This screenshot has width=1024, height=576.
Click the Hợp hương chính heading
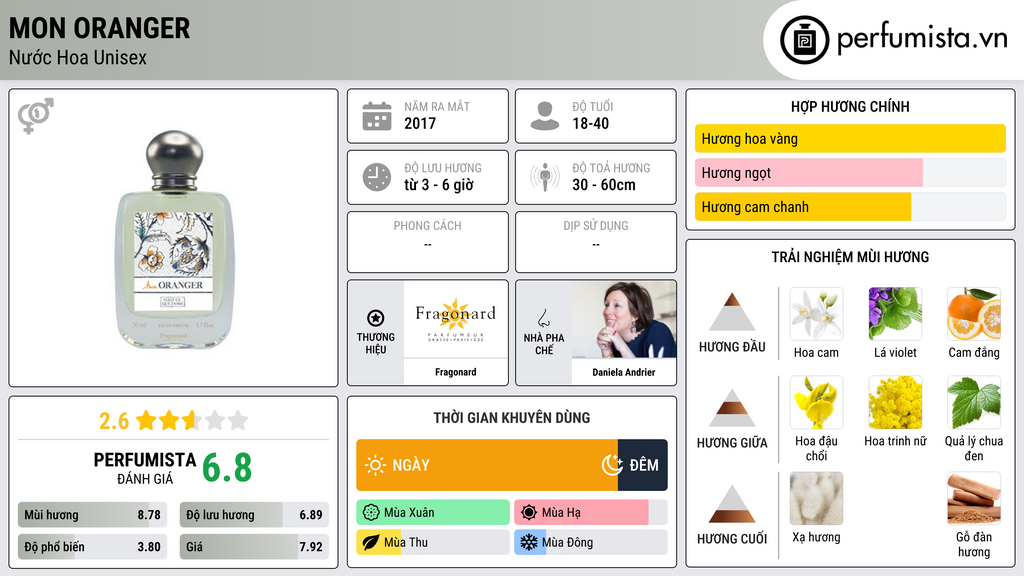(850, 106)
